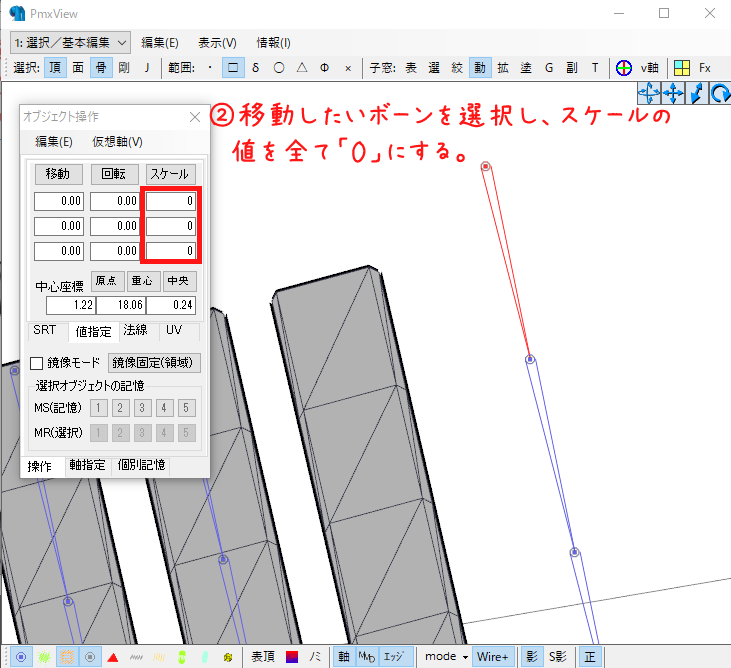Click the camera rotate-move icon top right

pyautogui.click(x=648, y=93)
